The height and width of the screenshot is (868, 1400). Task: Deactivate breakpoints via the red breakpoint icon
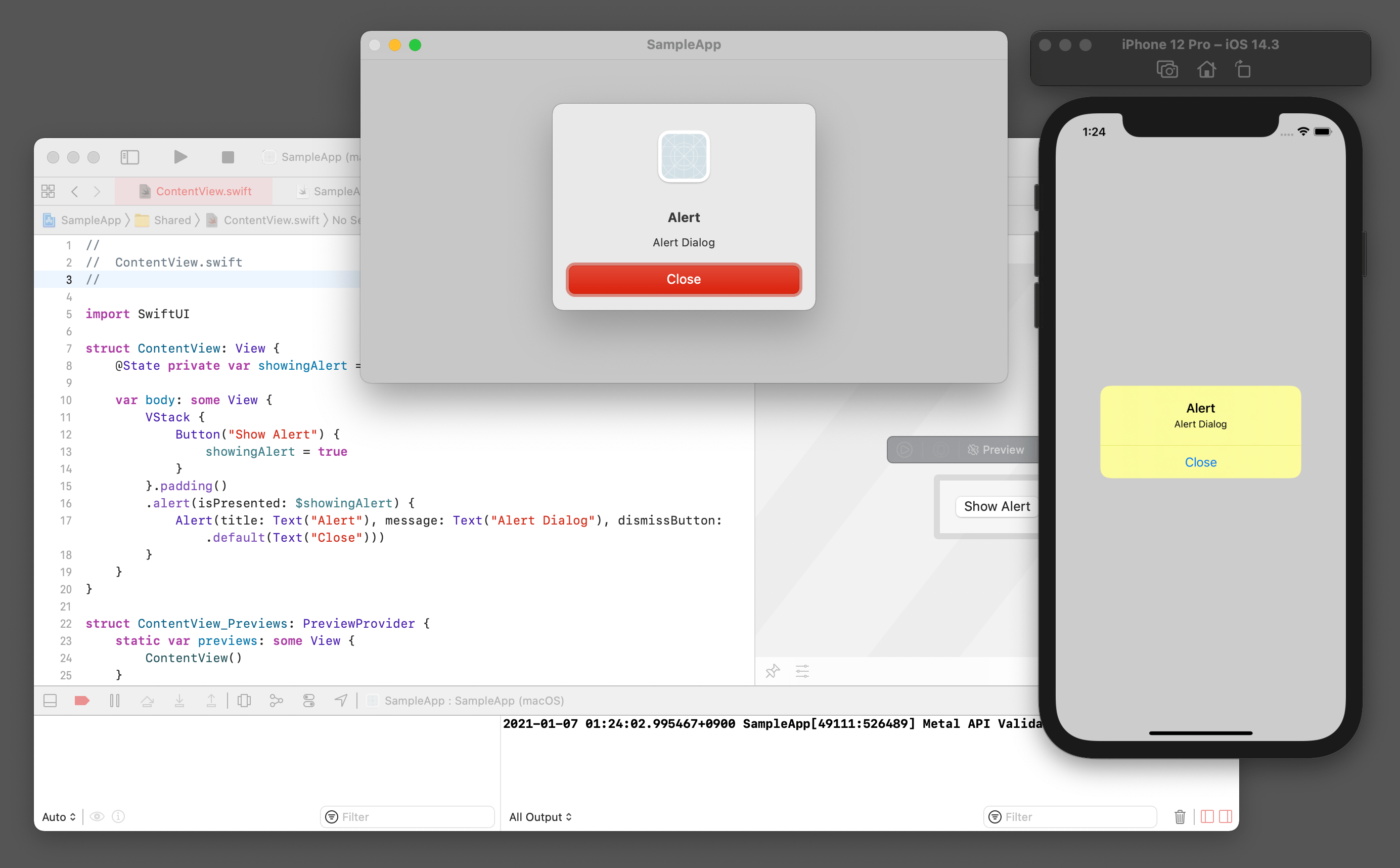pyautogui.click(x=82, y=701)
